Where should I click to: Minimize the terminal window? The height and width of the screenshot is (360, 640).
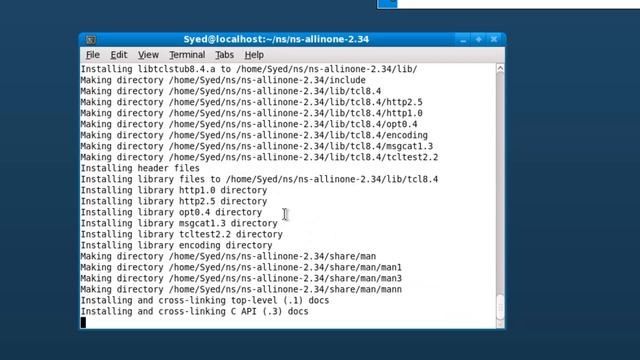463,40
